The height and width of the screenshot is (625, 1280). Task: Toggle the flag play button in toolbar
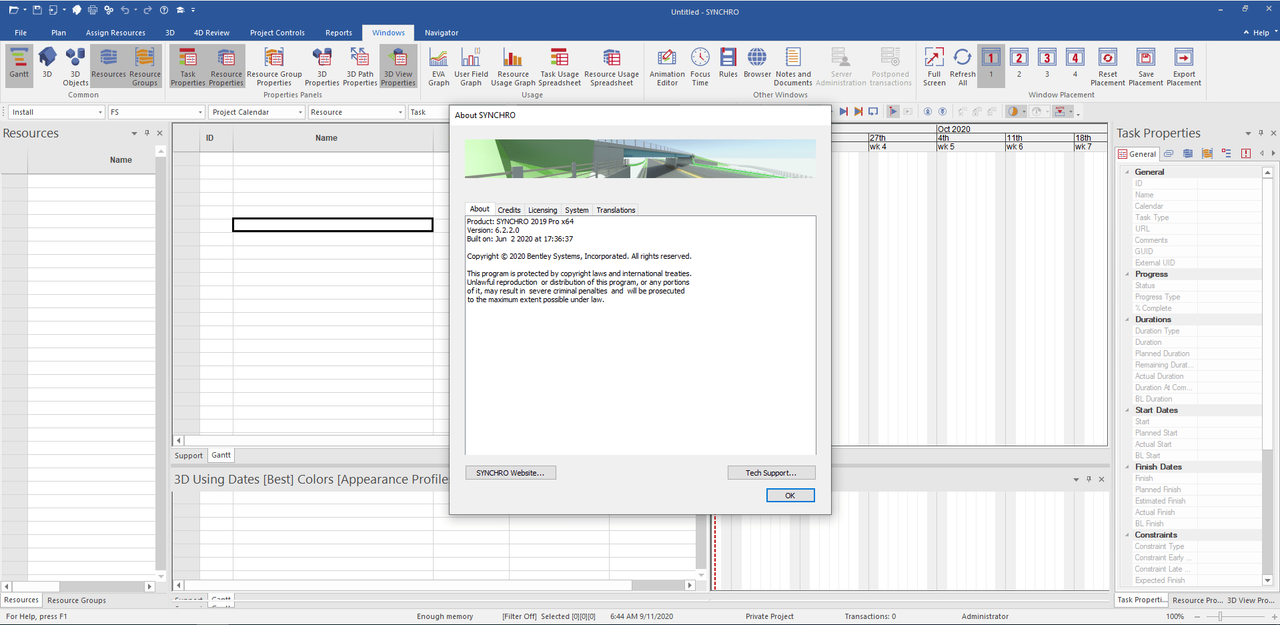pyautogui.click(x=894, y=112)
